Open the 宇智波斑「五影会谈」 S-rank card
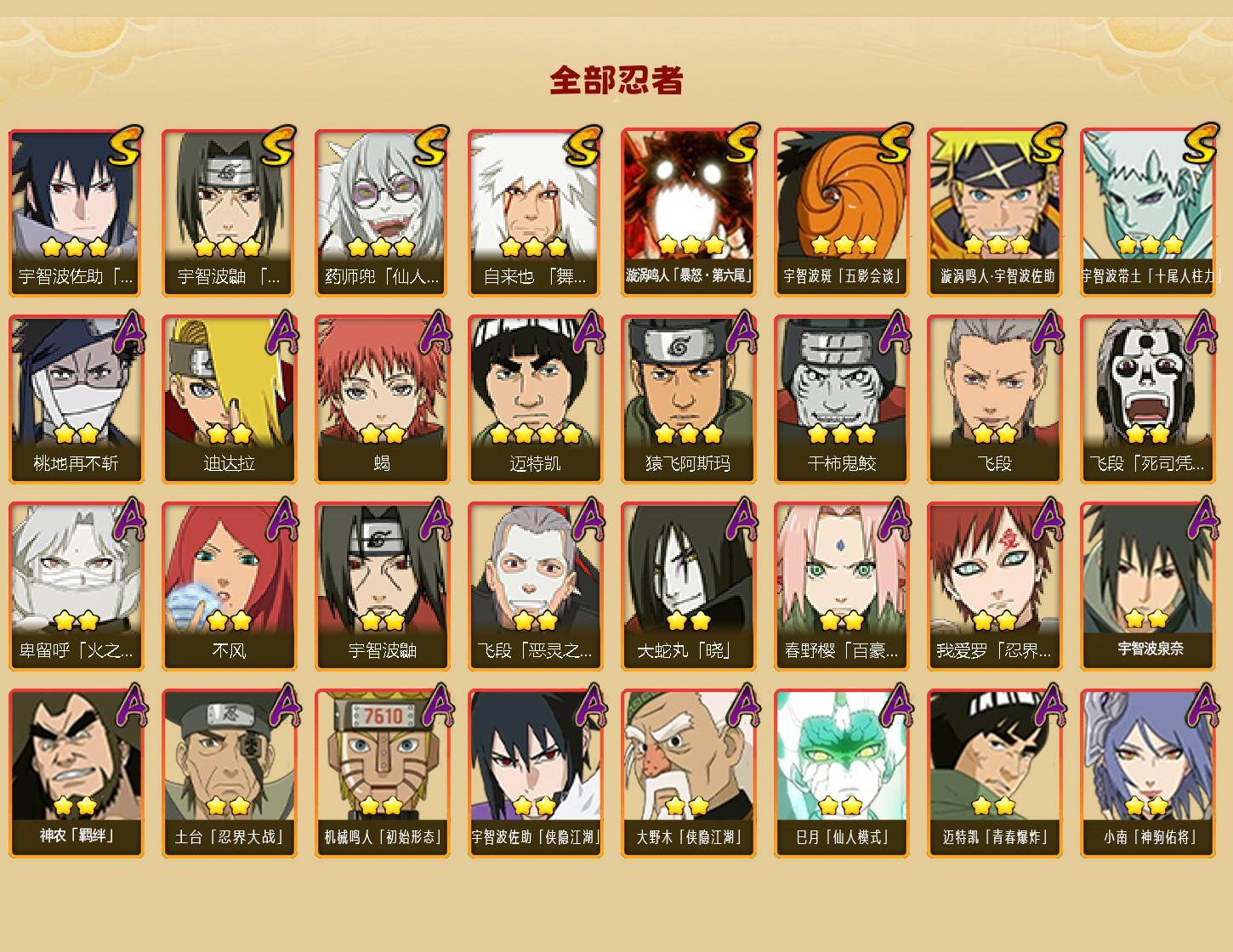This screenshot has height=952, width=1233. [842, 212]
